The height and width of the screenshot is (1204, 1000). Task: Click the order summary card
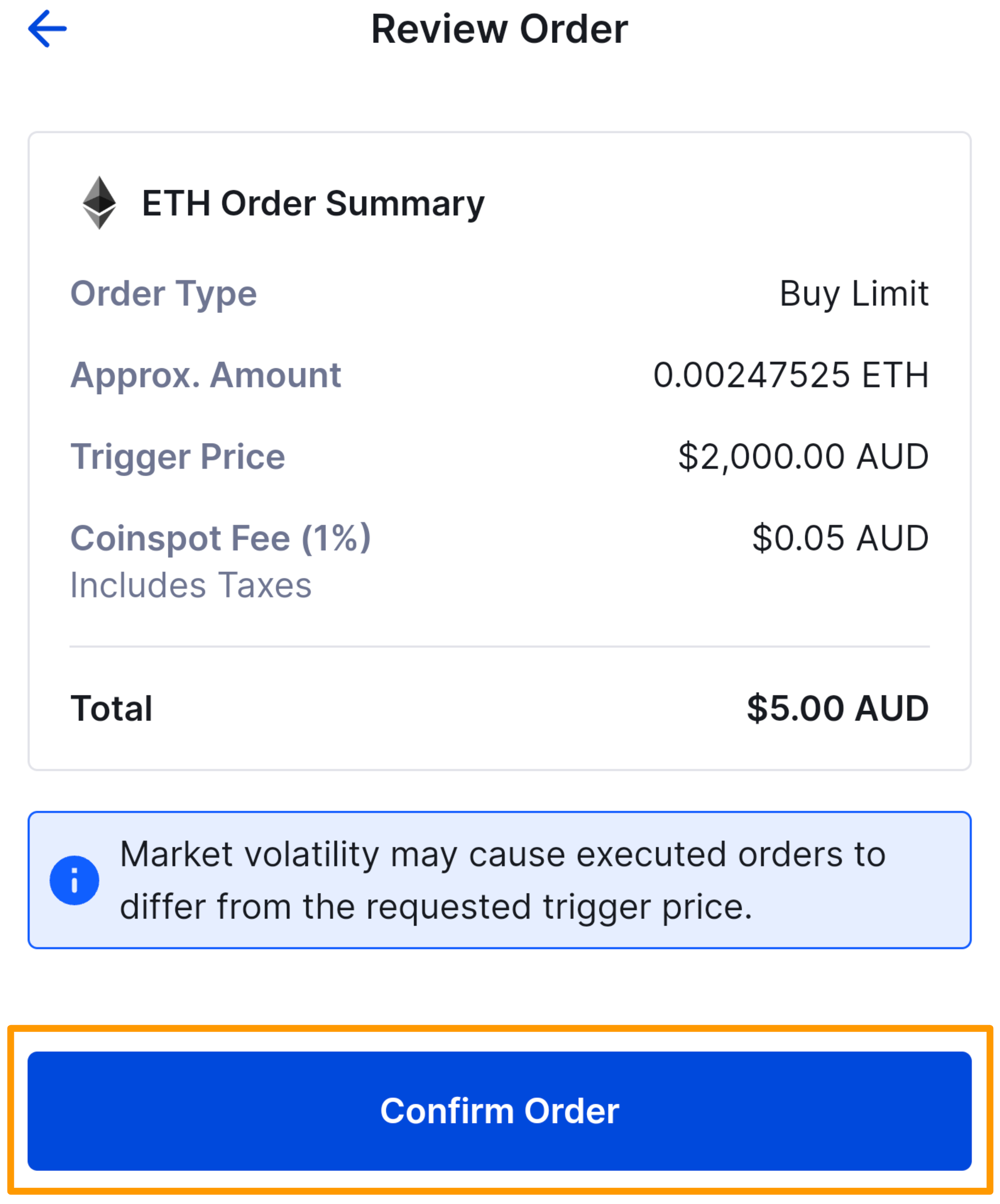[500, 447]
